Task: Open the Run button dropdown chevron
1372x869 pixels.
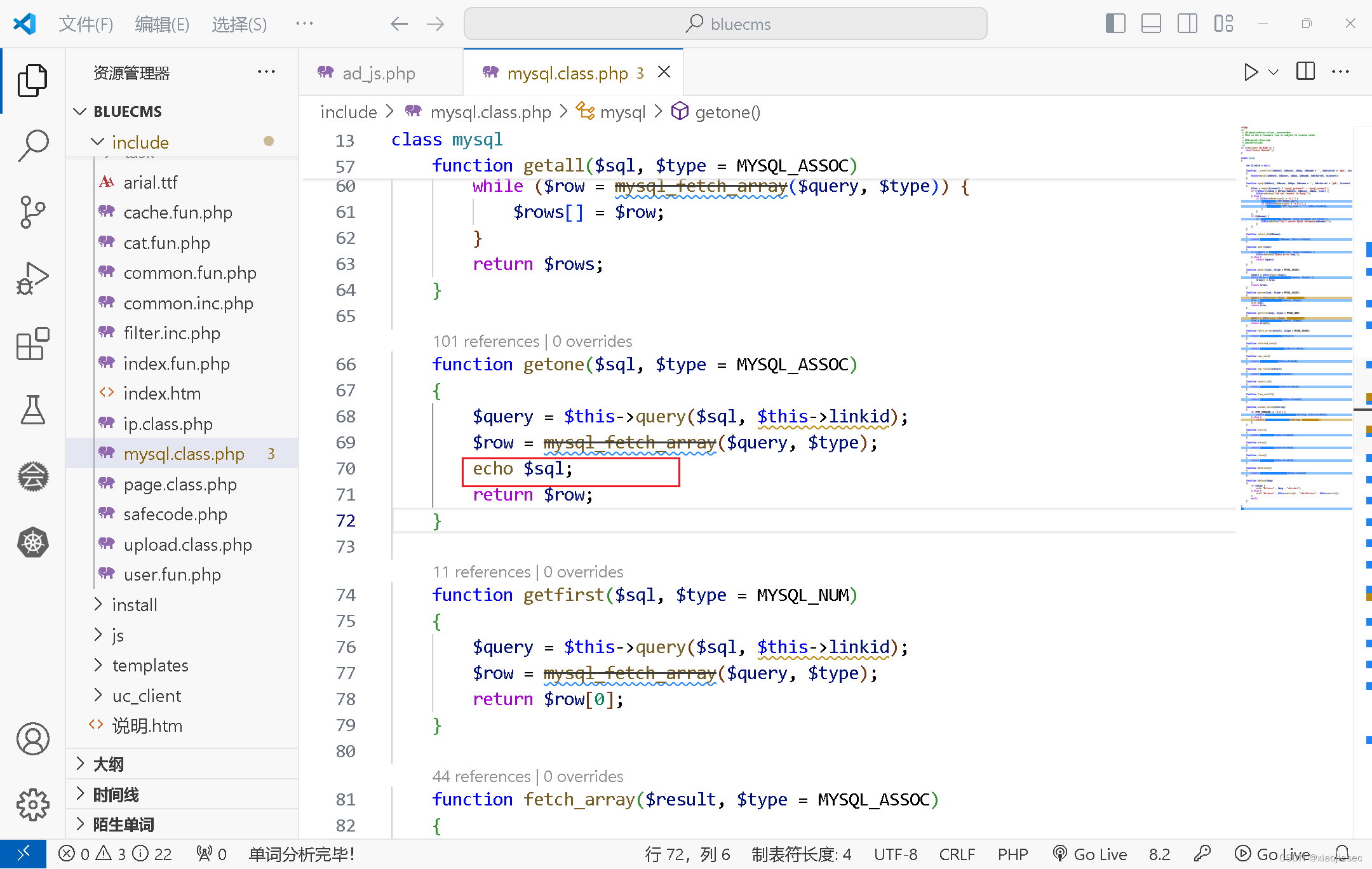Action: coord(1272,71)
